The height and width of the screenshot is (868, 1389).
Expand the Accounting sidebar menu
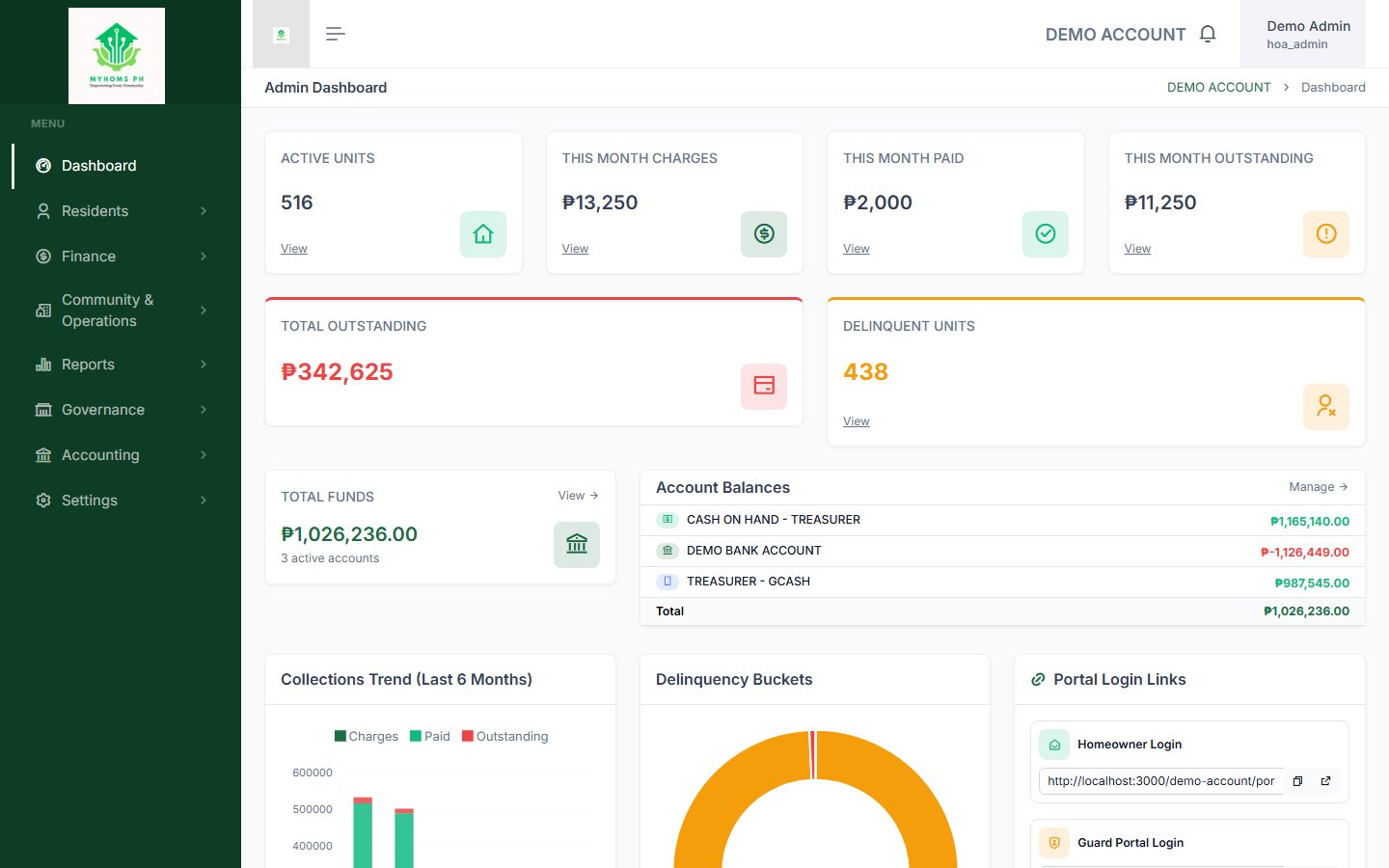pyautogui.click(x=121, y=455)
